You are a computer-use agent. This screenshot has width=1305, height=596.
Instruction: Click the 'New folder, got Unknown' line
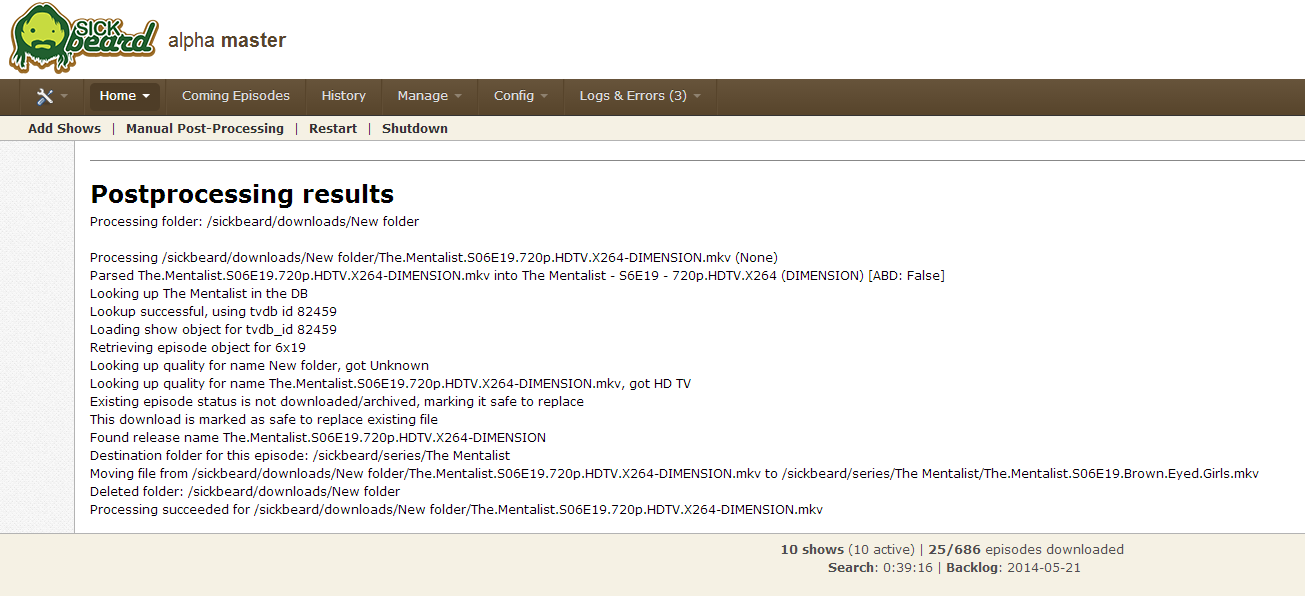tap(259, 366)
